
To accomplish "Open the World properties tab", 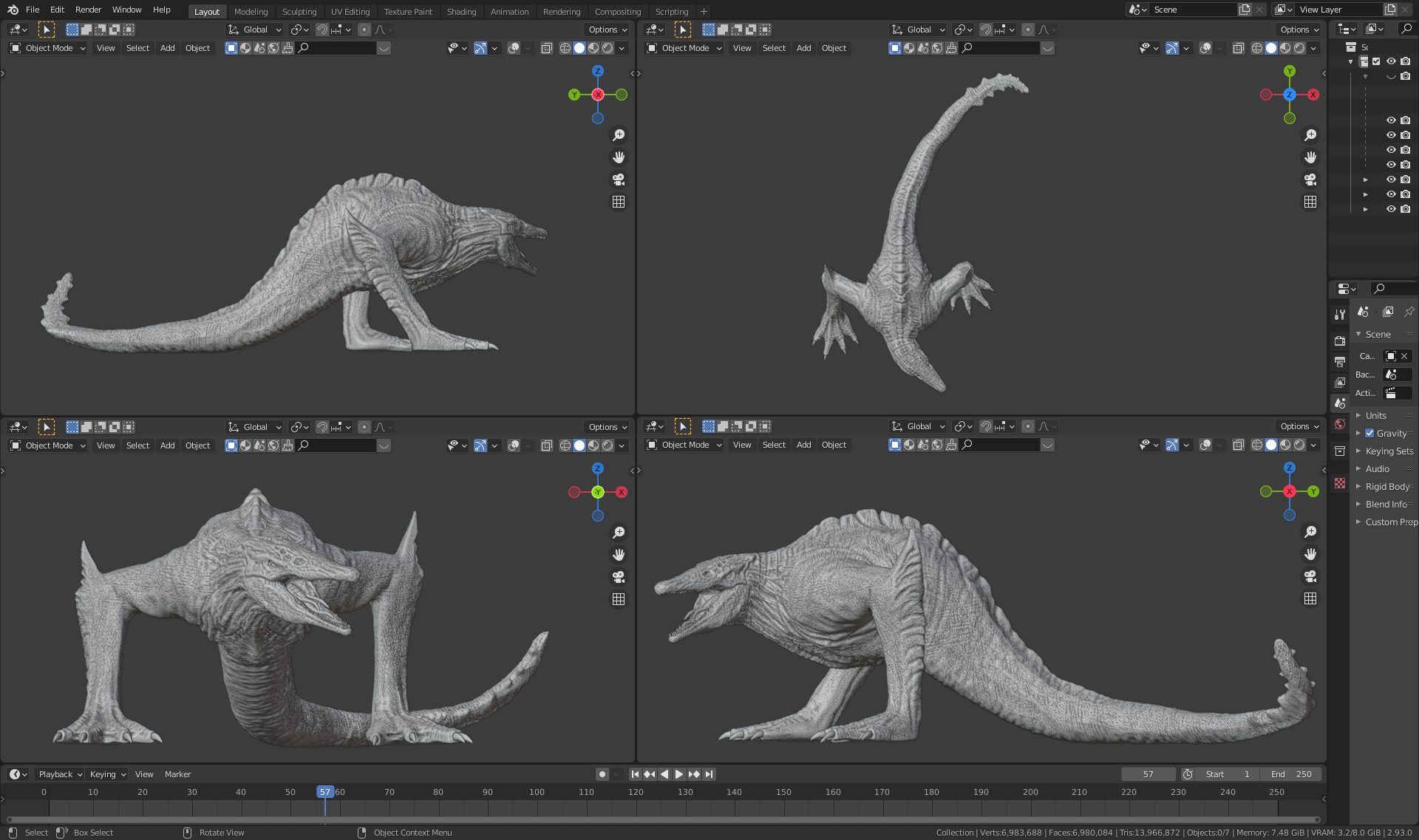I will click(x=1340, y=424).
